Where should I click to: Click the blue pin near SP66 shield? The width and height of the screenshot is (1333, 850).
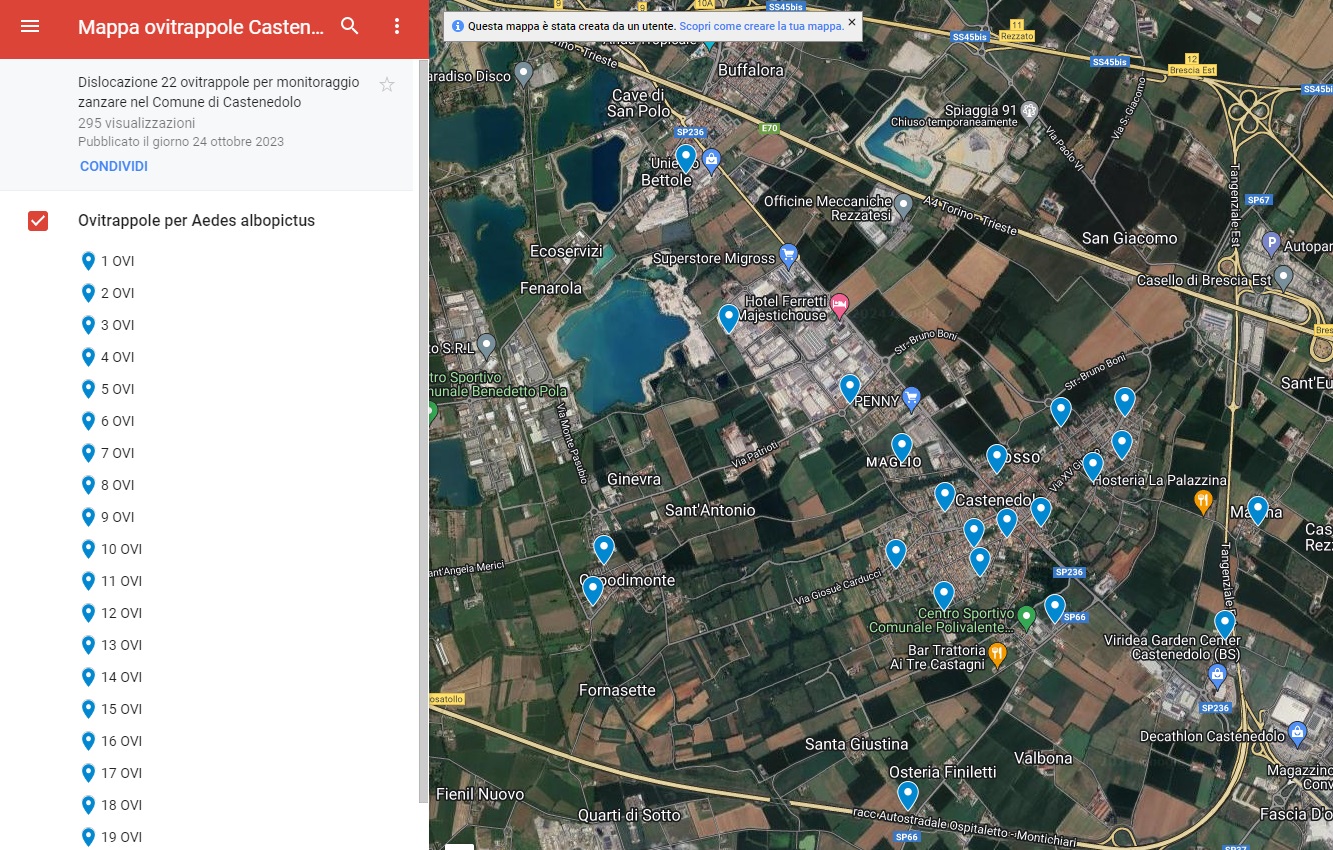tap(1055, 608)
